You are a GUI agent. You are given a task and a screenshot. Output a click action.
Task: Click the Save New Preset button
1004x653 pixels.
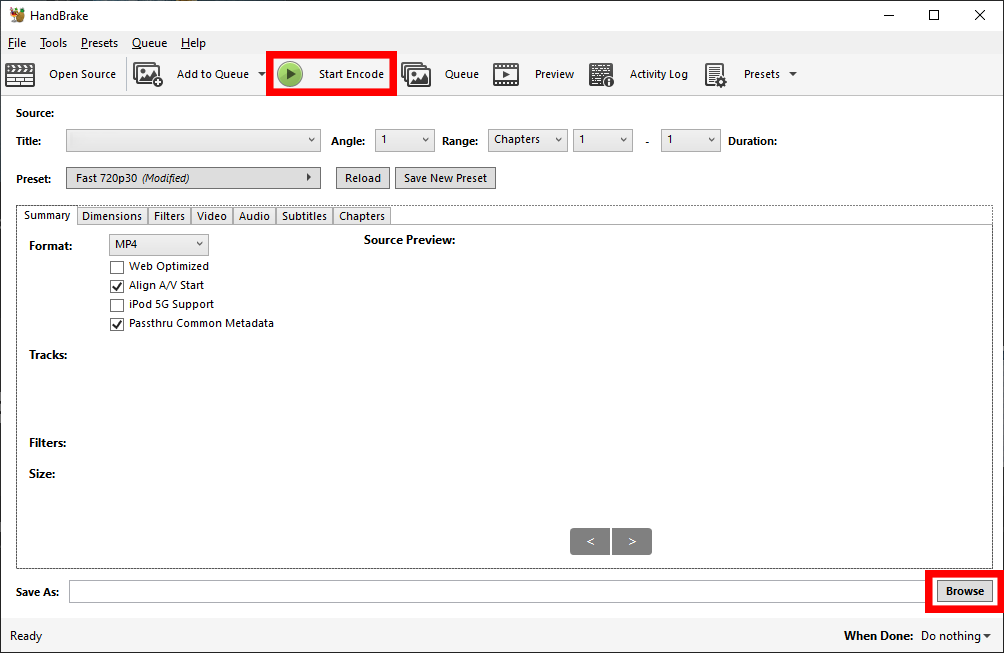445,178
